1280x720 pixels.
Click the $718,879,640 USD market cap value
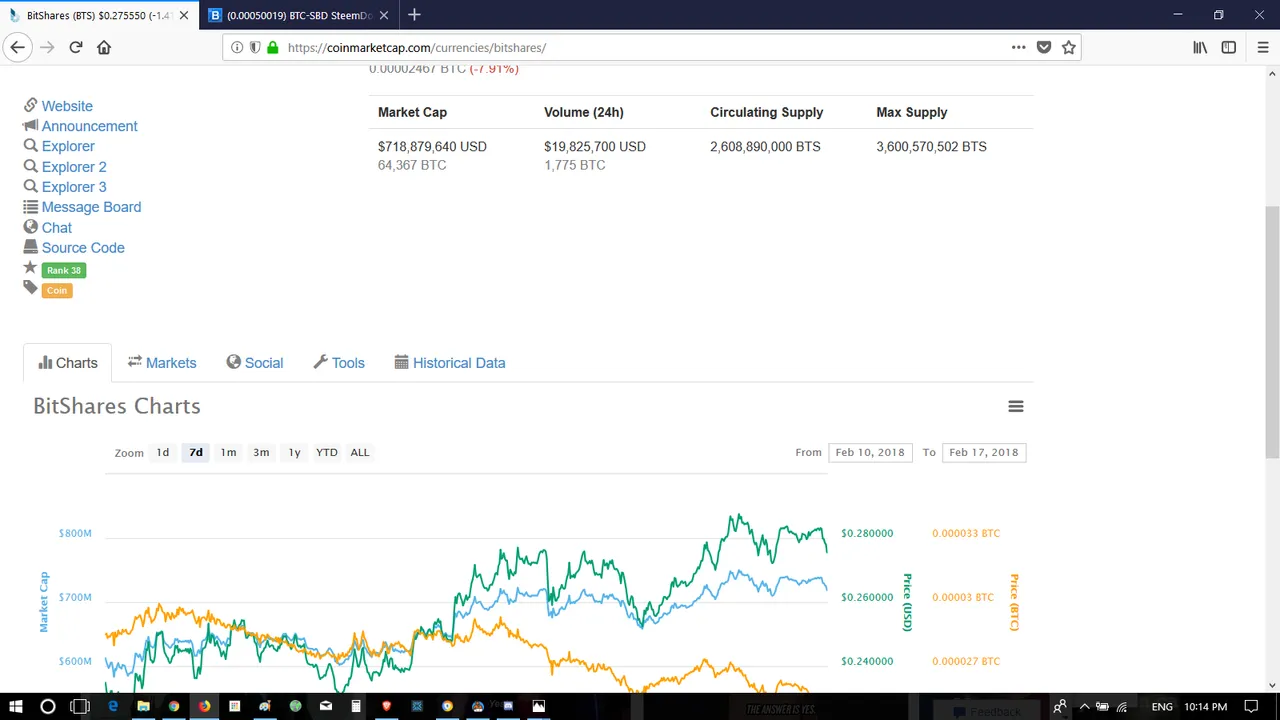coord(432,146)
